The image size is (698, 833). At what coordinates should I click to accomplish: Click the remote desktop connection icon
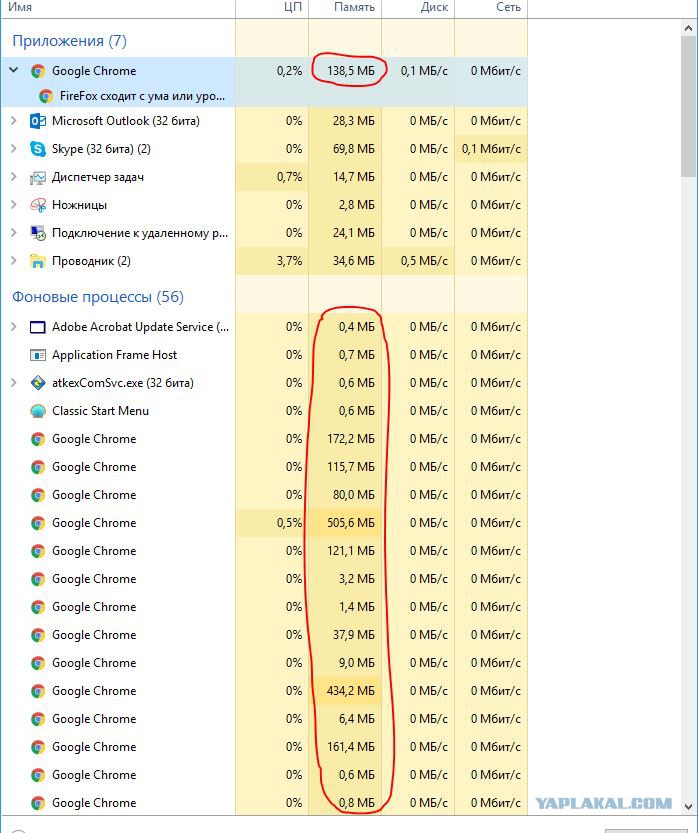pyautogui.click(x=38, y=233)
